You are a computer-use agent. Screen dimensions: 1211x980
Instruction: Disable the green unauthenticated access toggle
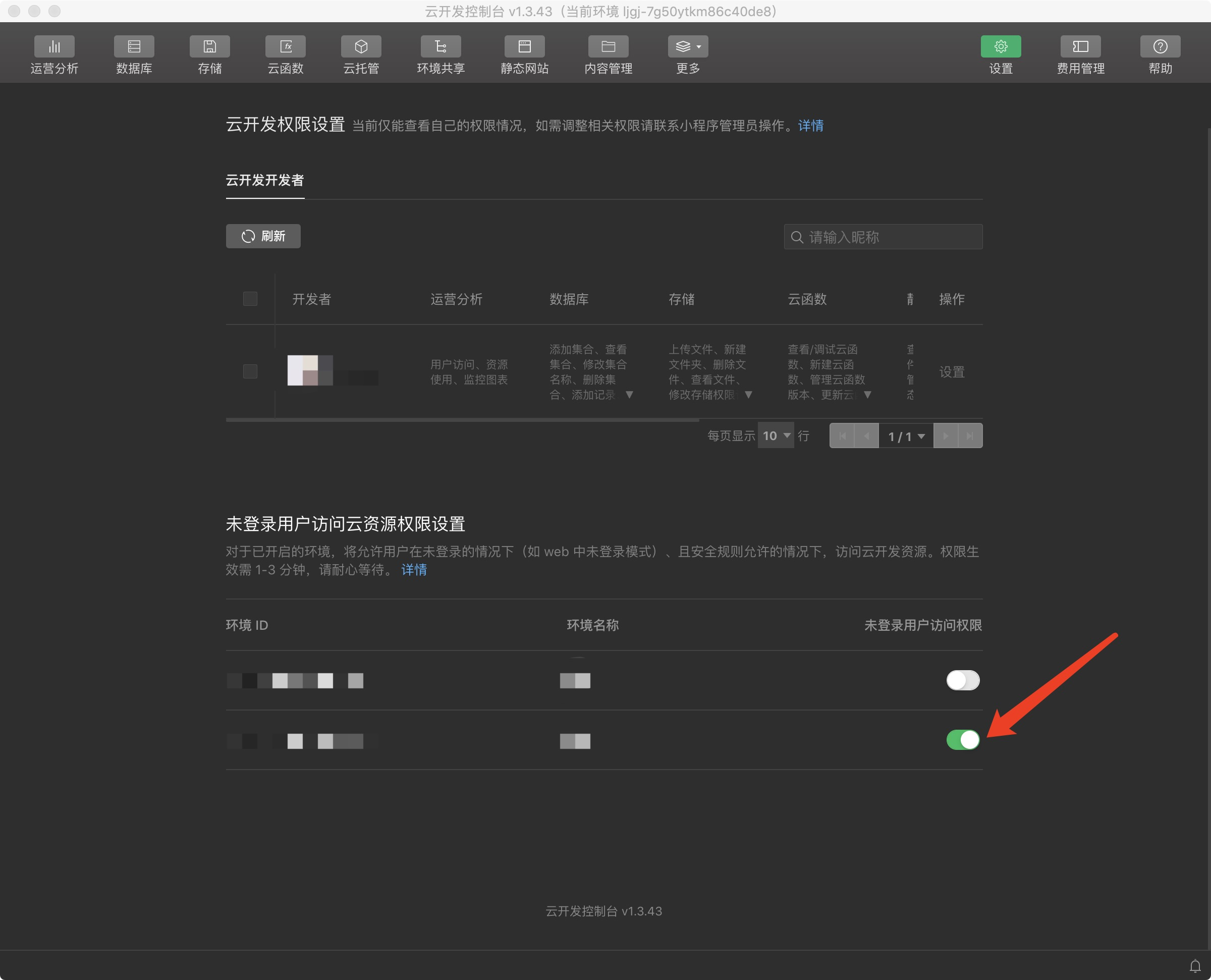point(963,739)
